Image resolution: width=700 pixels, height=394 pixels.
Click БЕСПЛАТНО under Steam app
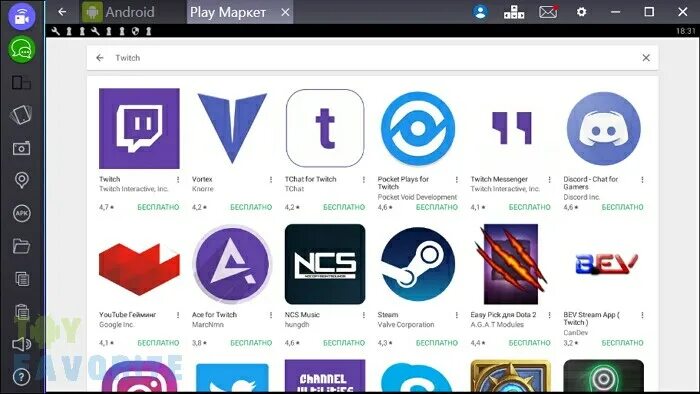tap(437, 343)
